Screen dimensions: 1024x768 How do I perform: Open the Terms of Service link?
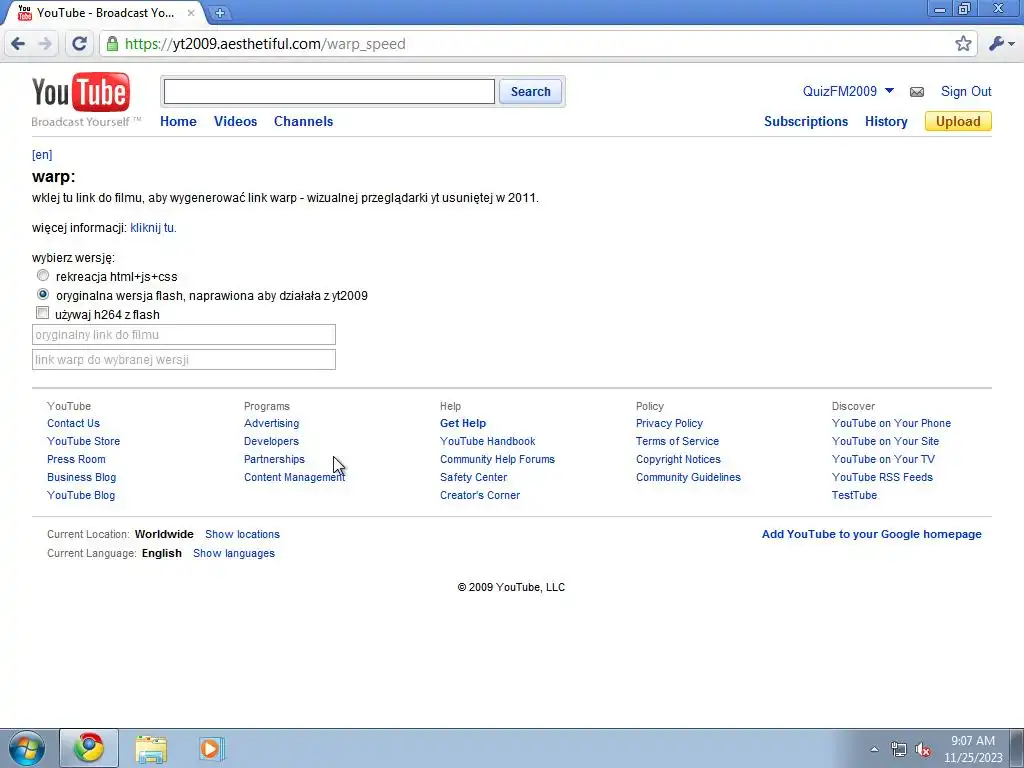click(677, 441)
